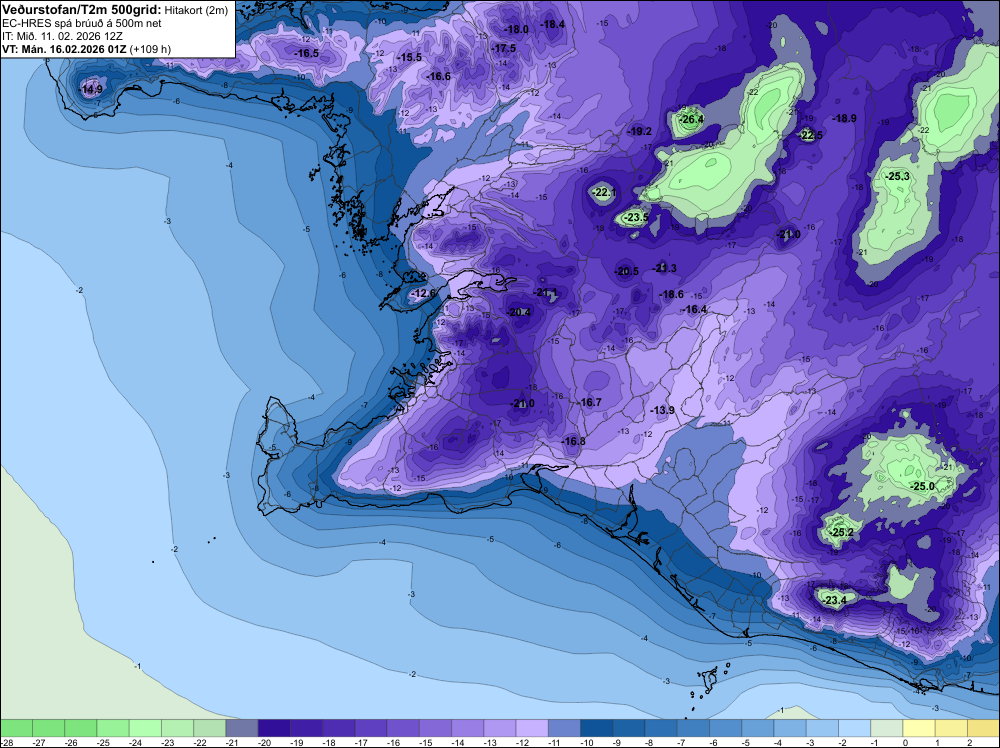Click the -15.5 temperature label
The image size is (1000, 748).
[x=410, y=57]
